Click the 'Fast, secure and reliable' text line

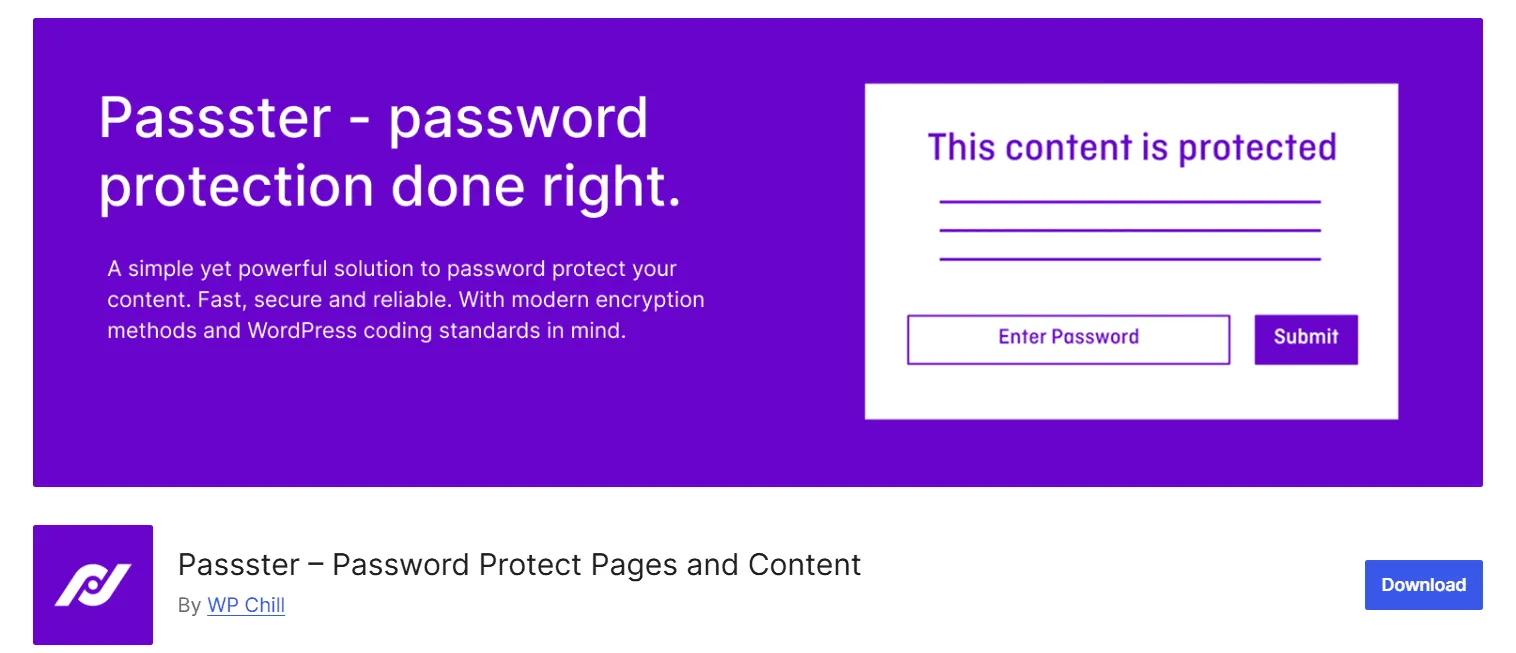[405, 300]
